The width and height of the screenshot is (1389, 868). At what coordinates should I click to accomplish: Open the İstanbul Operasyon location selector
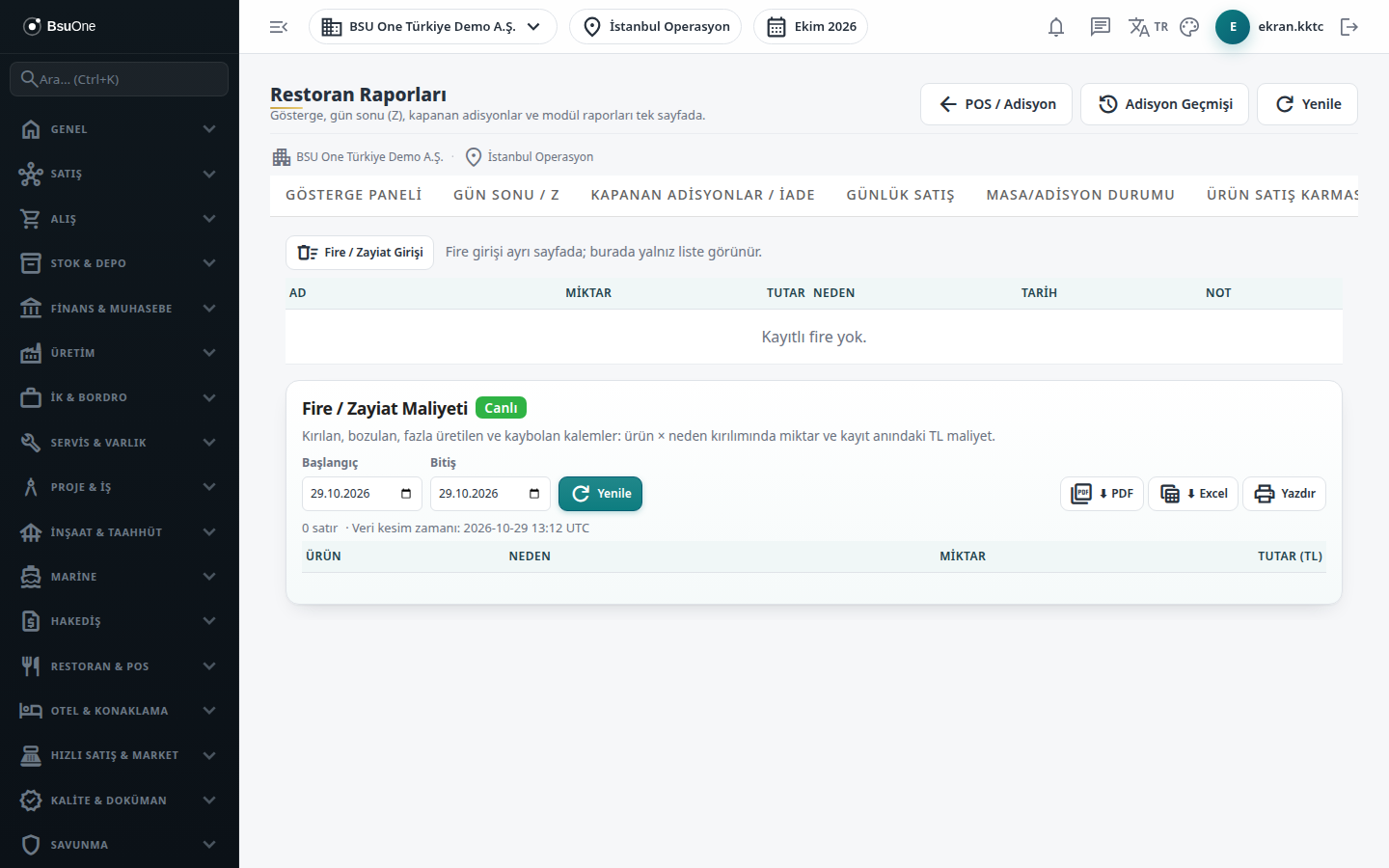[x=655, y=27]
